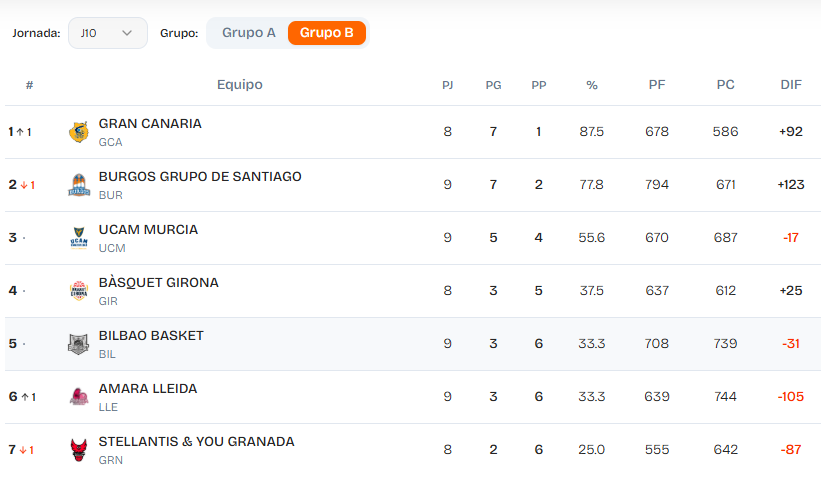The height and width of the screenshot is (483, 821).
Task: Click the Bàsquet Girona team logo
Action: click(79, 291)
